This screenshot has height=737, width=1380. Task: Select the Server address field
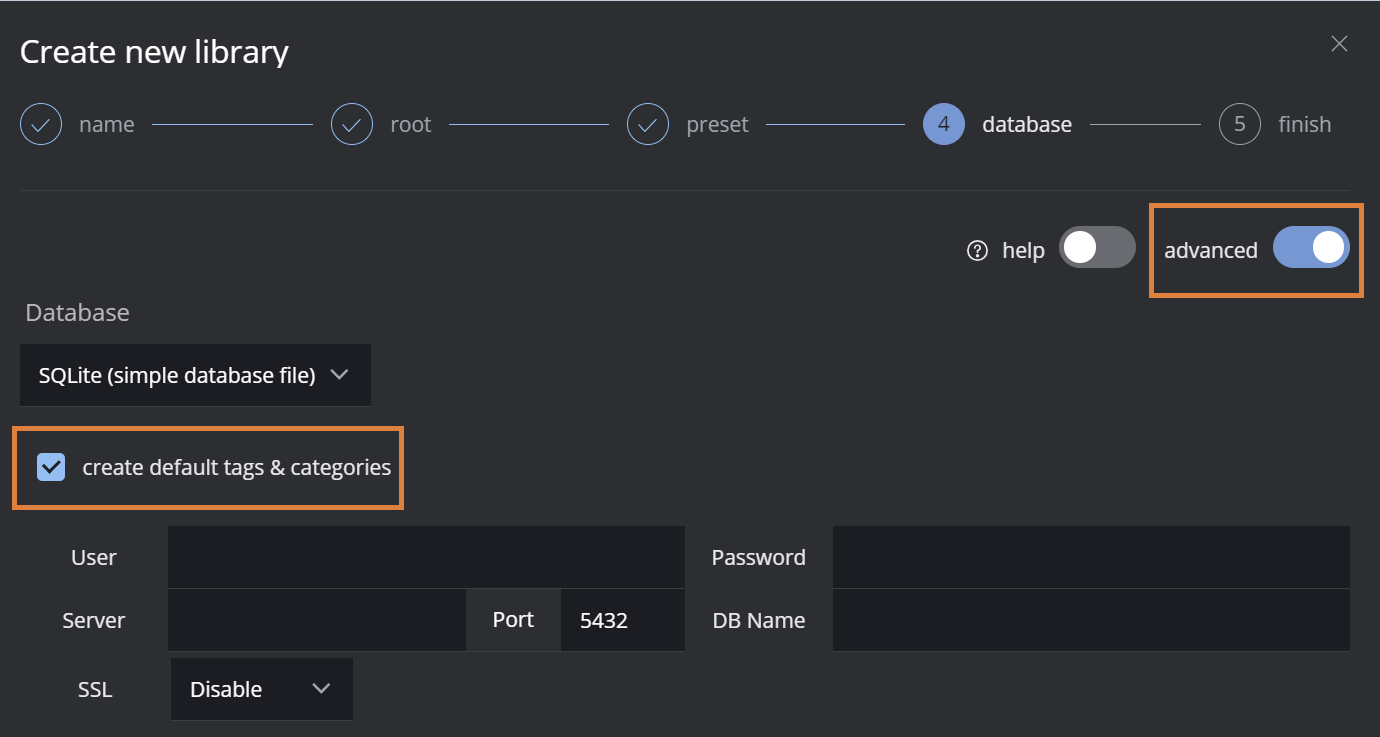316,620
